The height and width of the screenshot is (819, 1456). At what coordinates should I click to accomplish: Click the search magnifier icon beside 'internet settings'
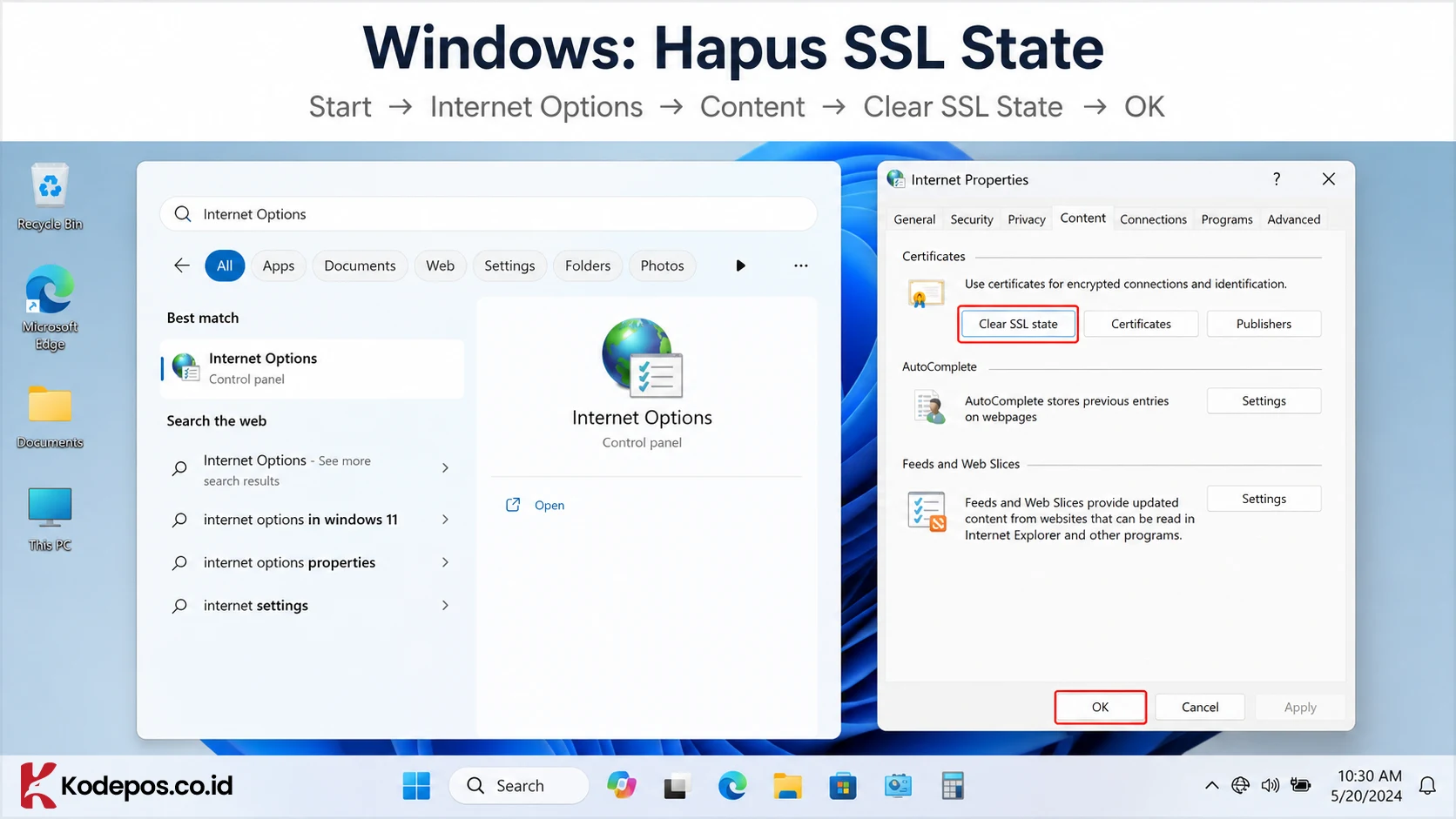179,606
